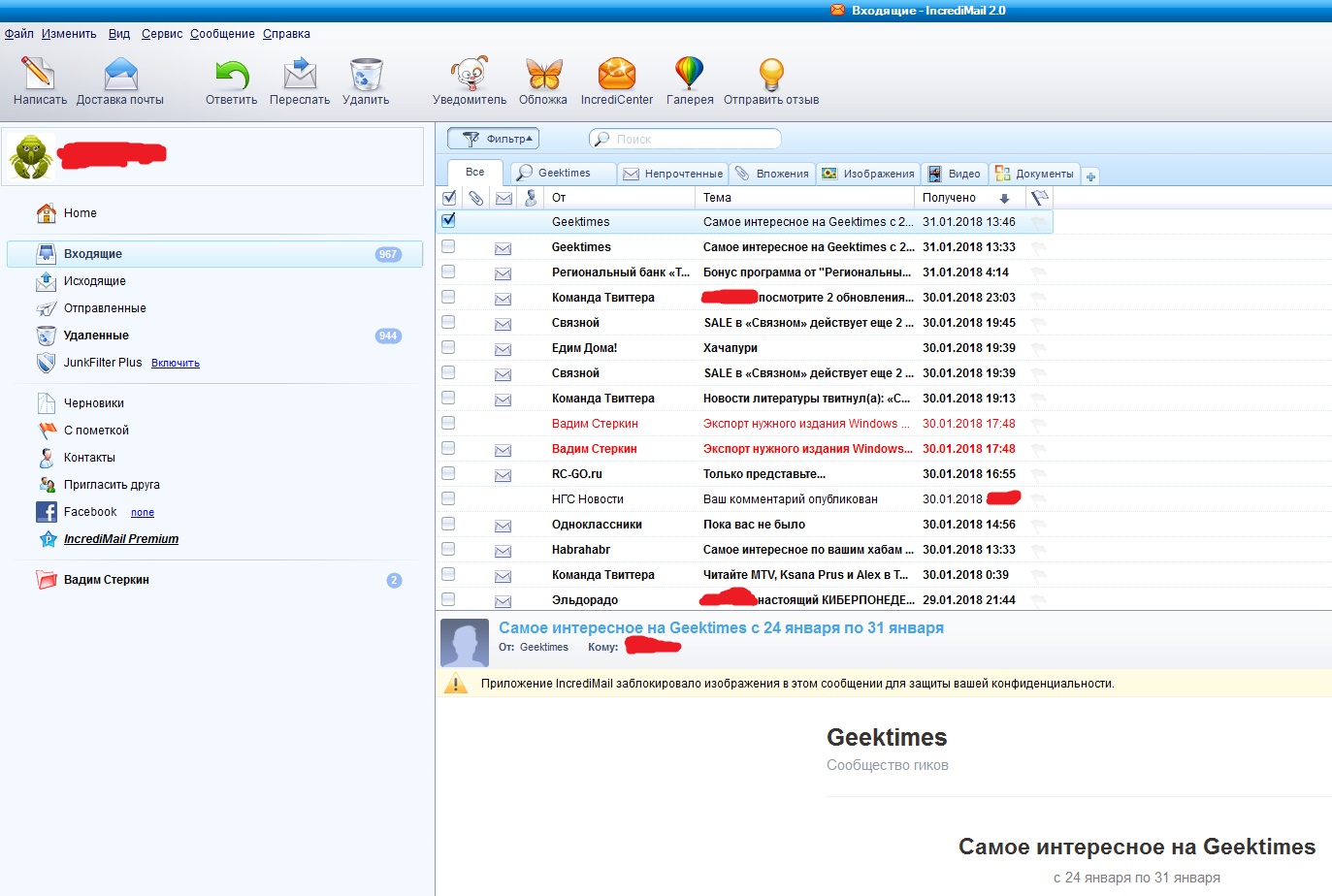Click the Переслать envelope icon

[x=300, y=74]
